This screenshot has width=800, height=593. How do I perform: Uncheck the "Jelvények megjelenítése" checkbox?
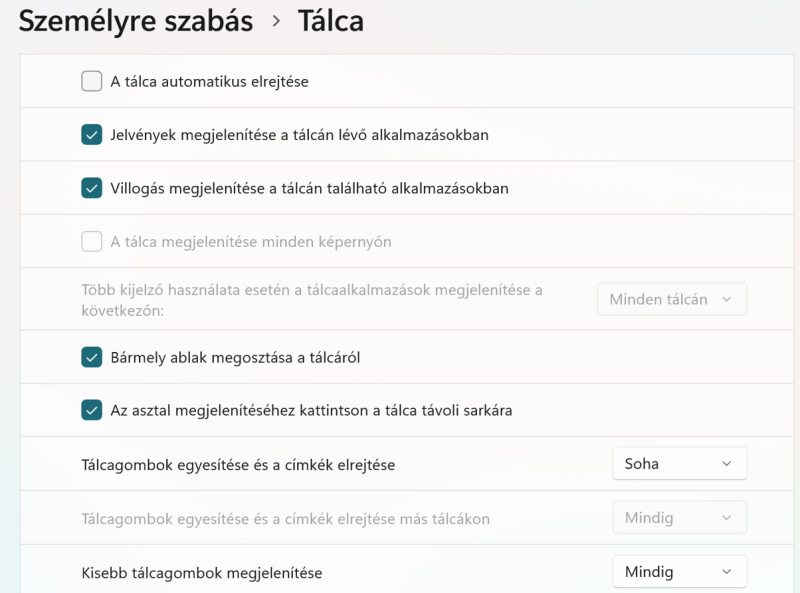[x=92, y=134]
